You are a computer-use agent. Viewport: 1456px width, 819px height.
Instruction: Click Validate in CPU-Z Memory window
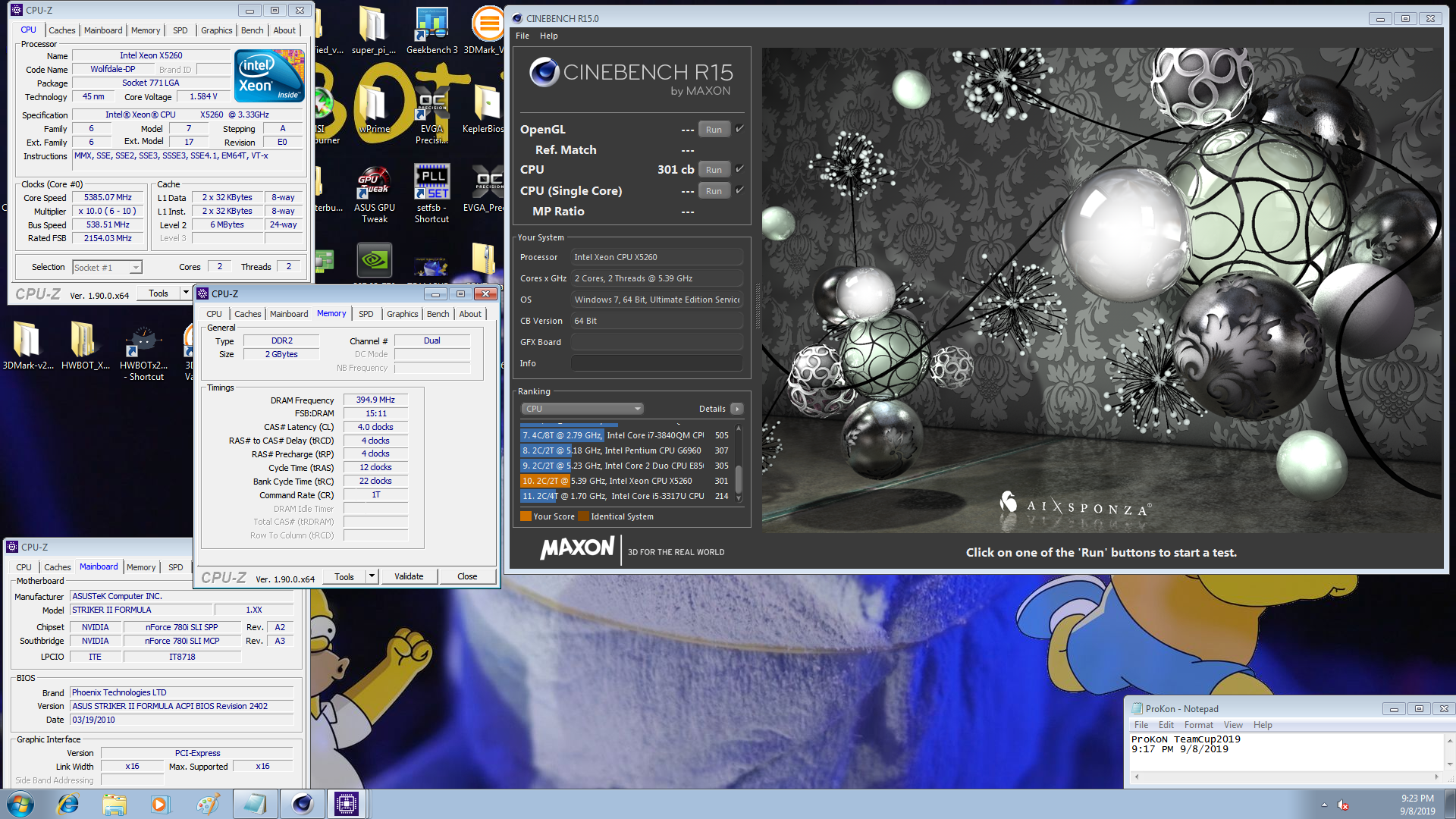(x=409, y=576)
